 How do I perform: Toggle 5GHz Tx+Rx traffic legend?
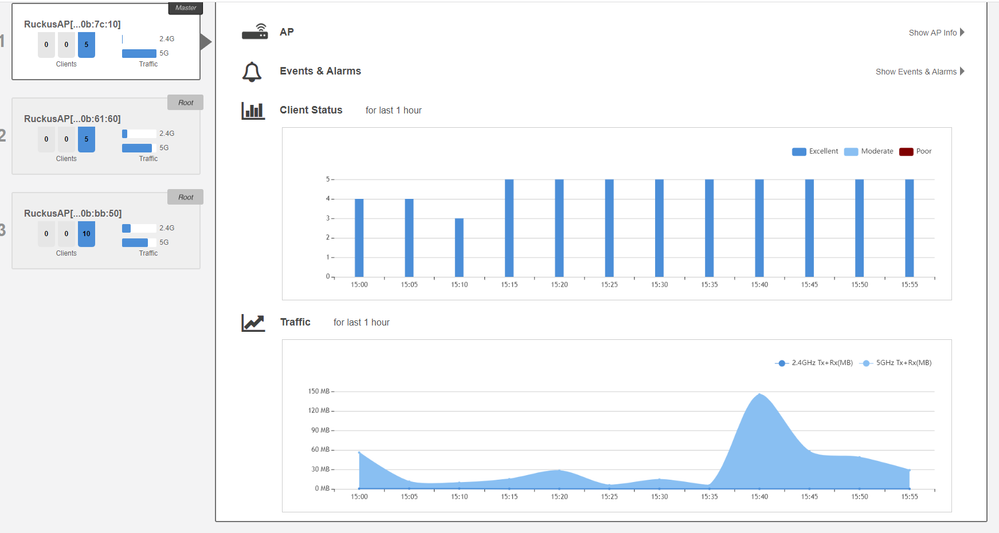[898, 363]
